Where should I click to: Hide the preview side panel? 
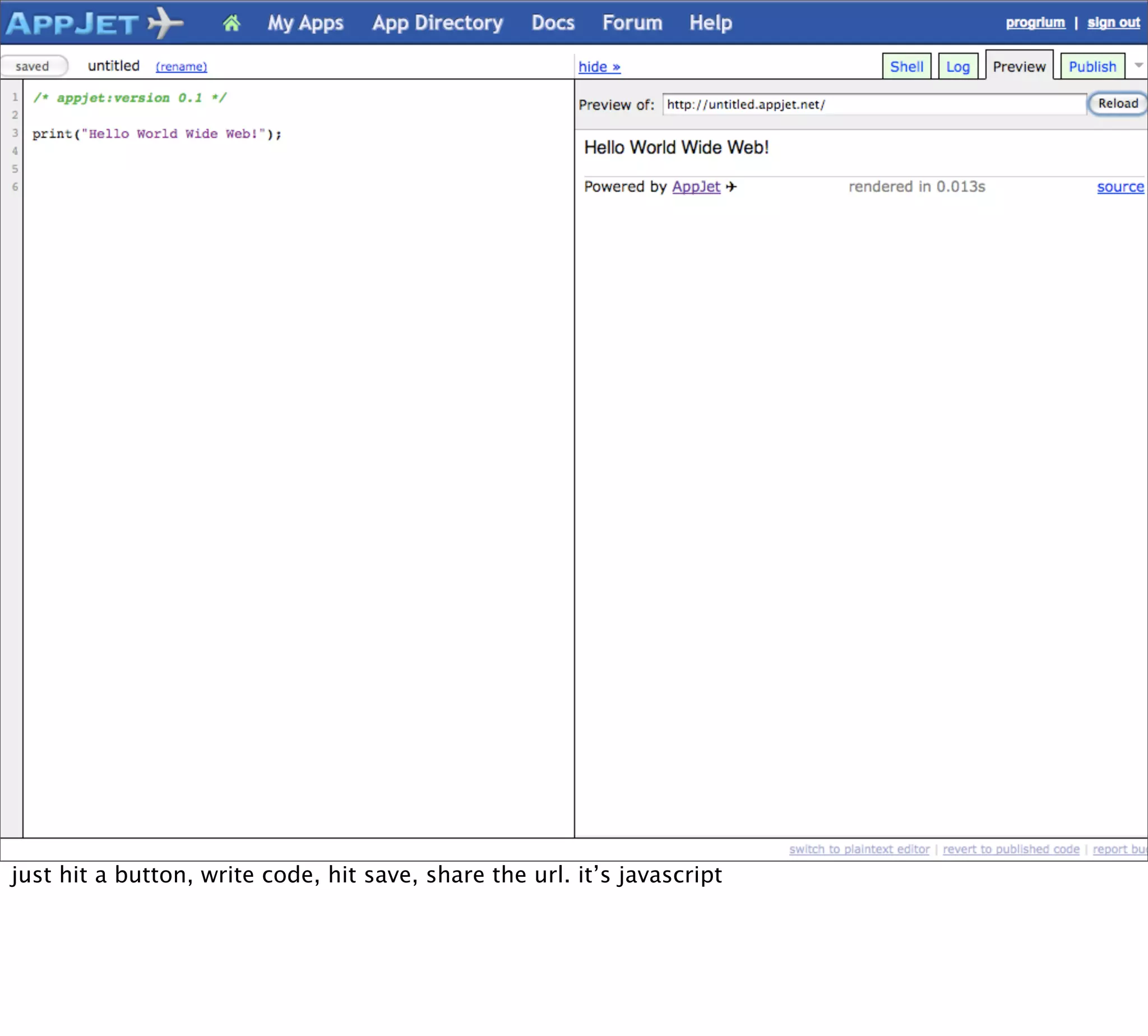coord(599,67)
